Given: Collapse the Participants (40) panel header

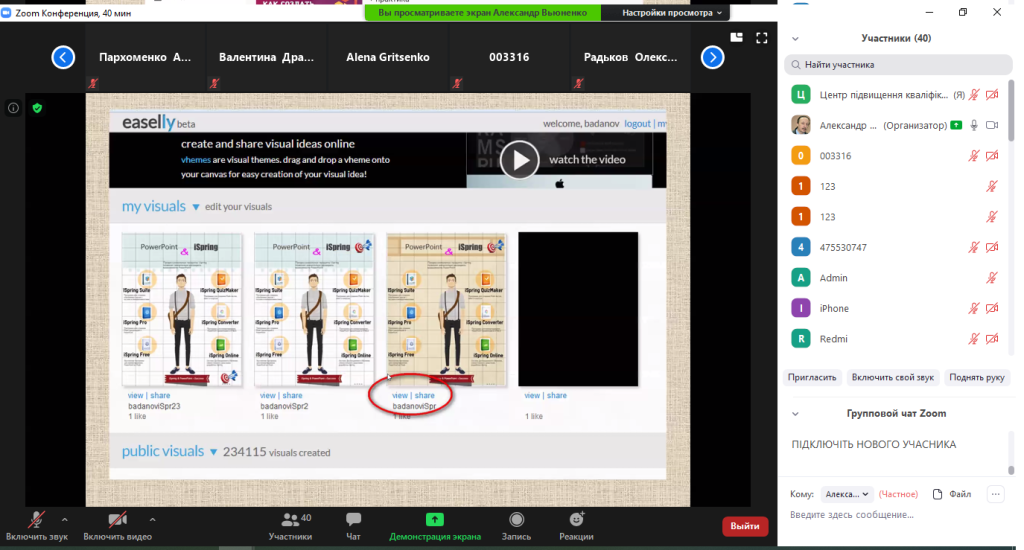Looking at the screenshot, I should [795, 38].
